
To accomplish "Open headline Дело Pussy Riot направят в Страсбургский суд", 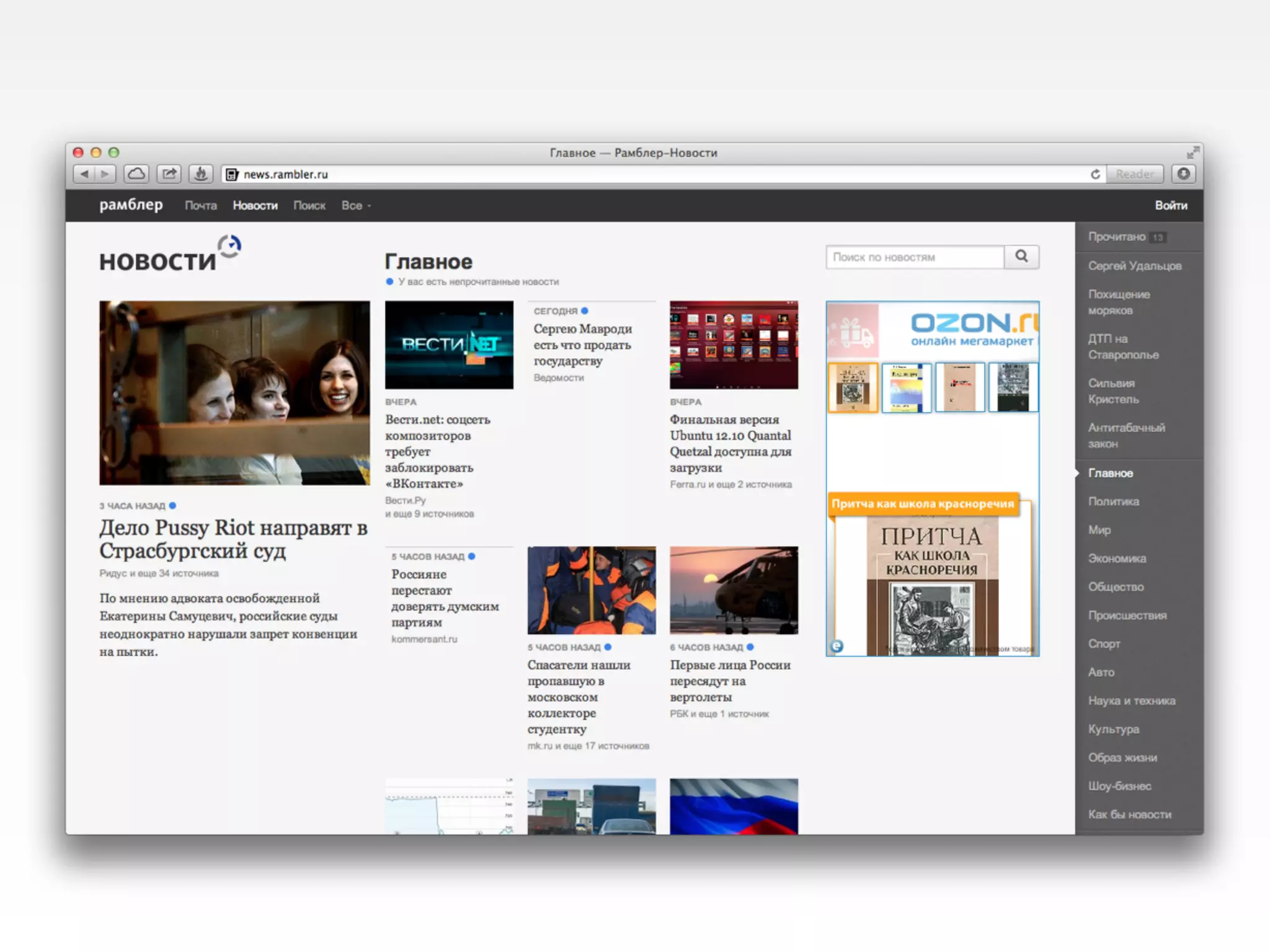I will [233, 539].
